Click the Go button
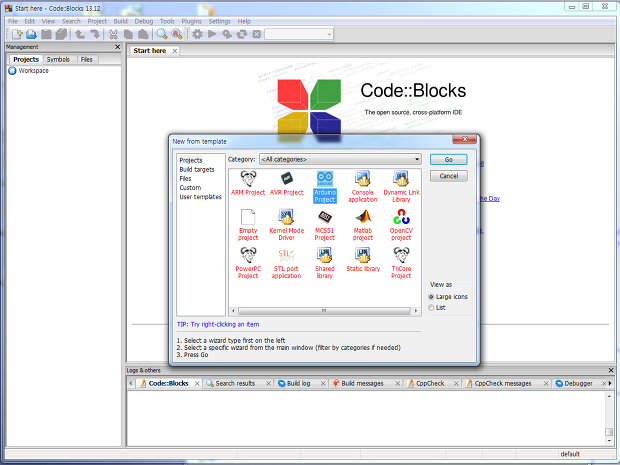Screen dimensions: 620x465 click(448, 159)
